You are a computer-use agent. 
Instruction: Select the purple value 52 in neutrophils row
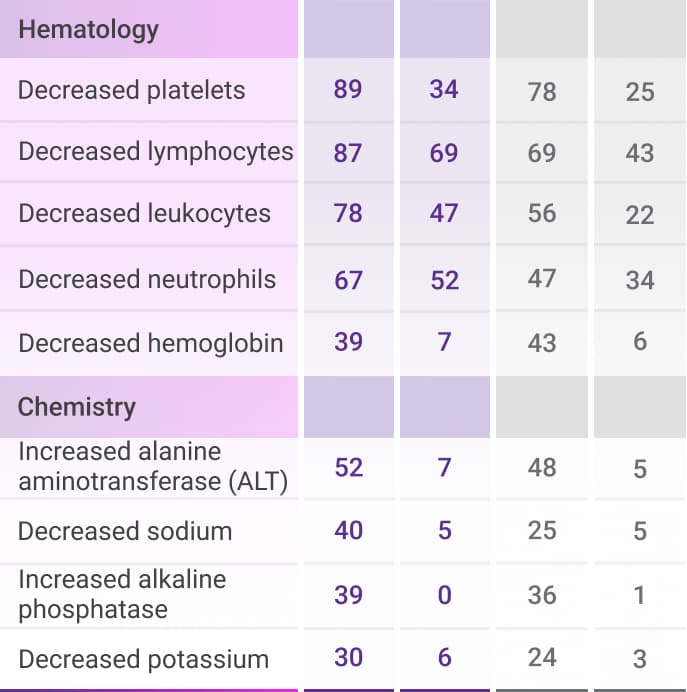[444, 280]
